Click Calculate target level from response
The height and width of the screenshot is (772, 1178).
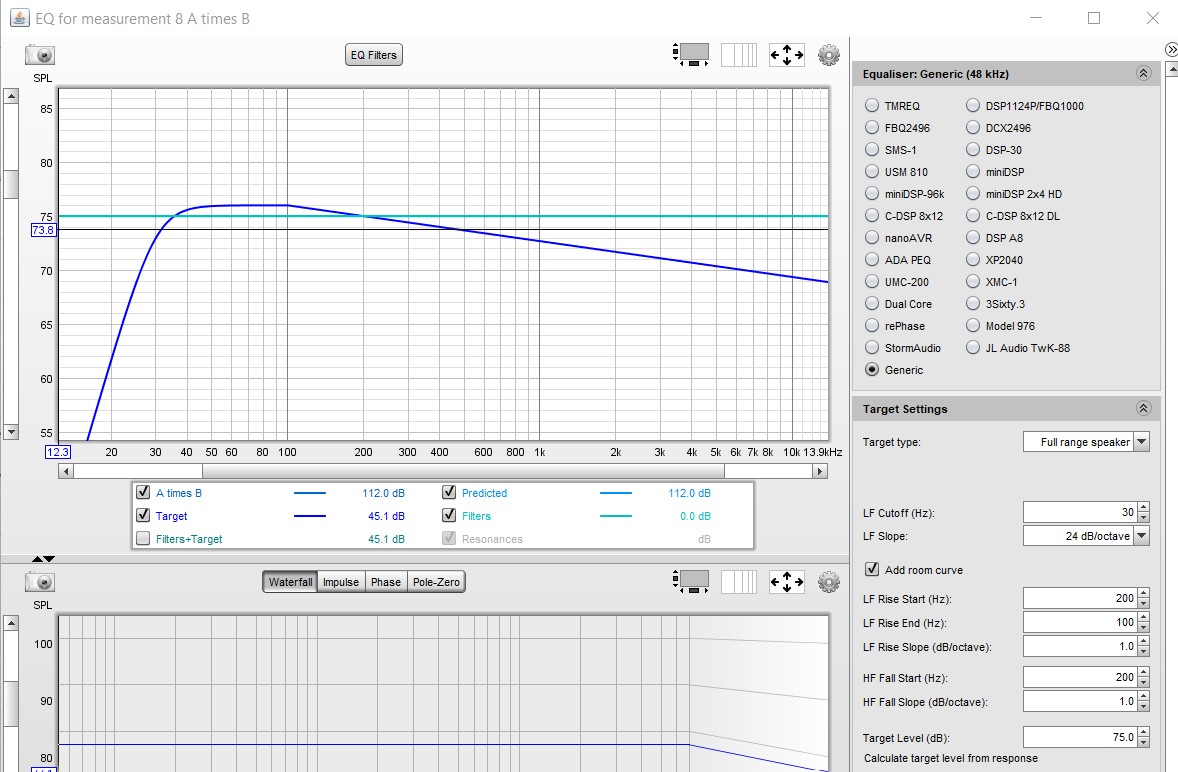(x=950, y=758)
